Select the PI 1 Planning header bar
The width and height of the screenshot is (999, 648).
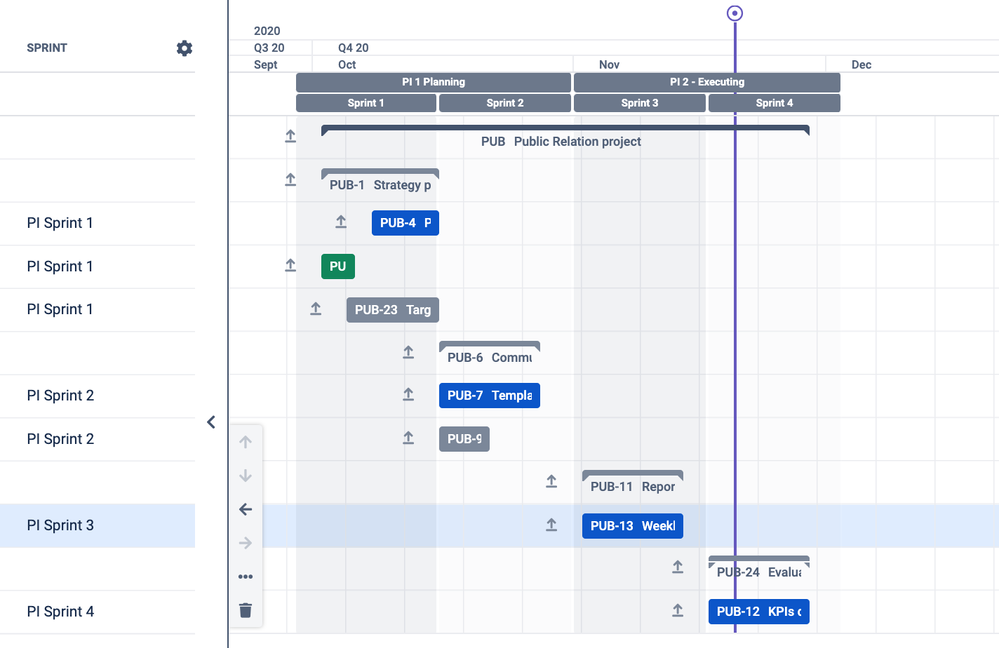tap(433, 82)
